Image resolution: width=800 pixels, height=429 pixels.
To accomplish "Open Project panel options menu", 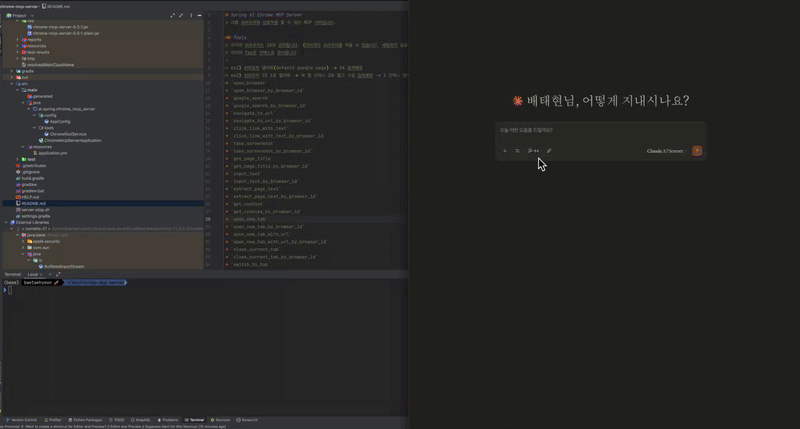I will pos(191,15).
